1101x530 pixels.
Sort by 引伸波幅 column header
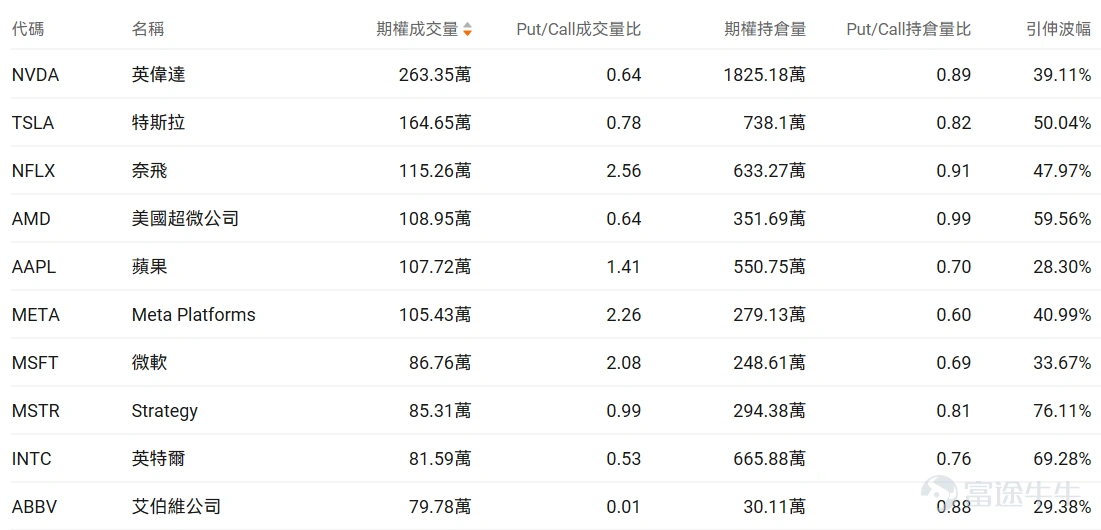click(x=1058, y=29)
